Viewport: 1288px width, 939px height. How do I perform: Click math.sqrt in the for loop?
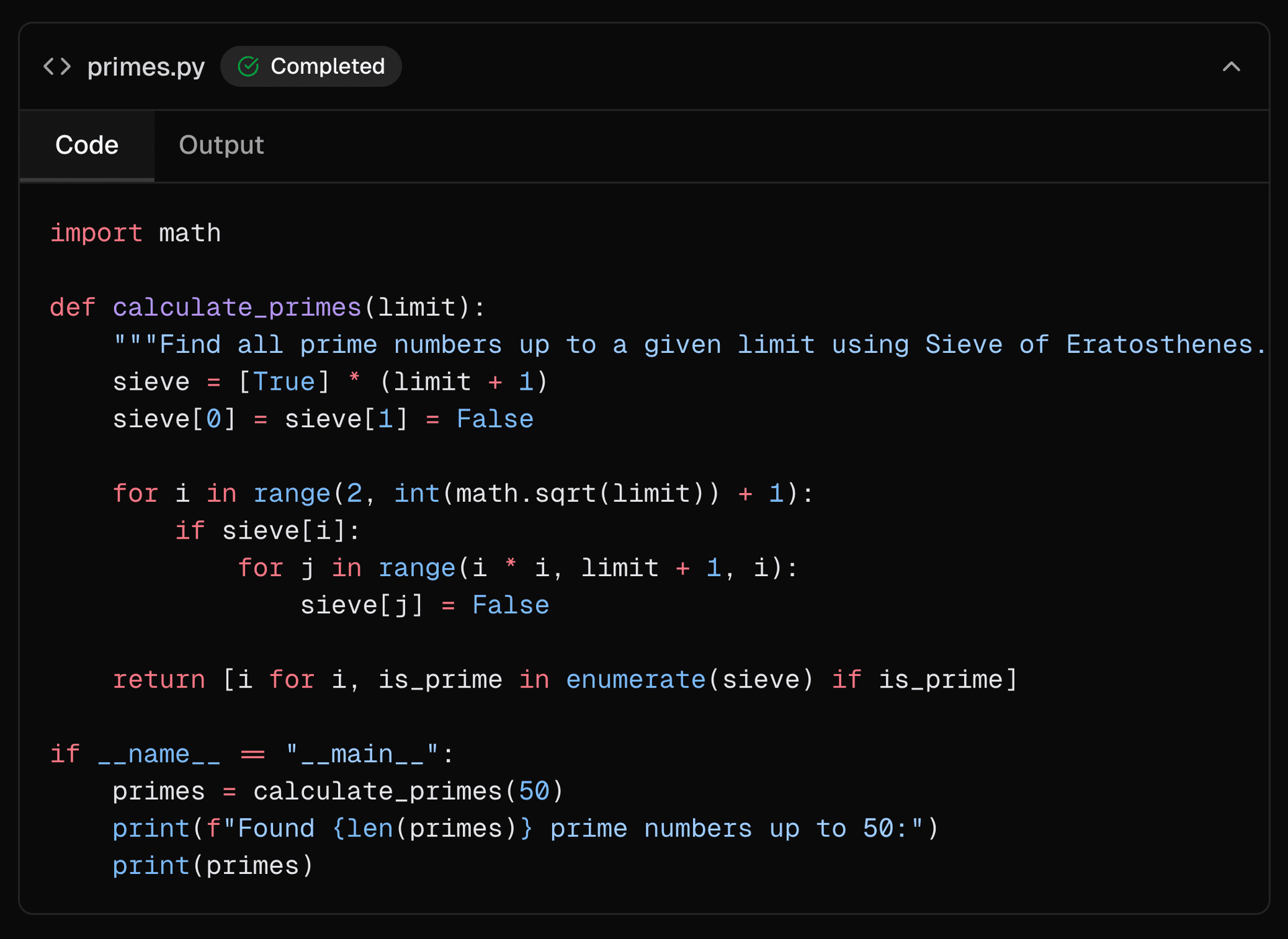(x=527, y=494)
